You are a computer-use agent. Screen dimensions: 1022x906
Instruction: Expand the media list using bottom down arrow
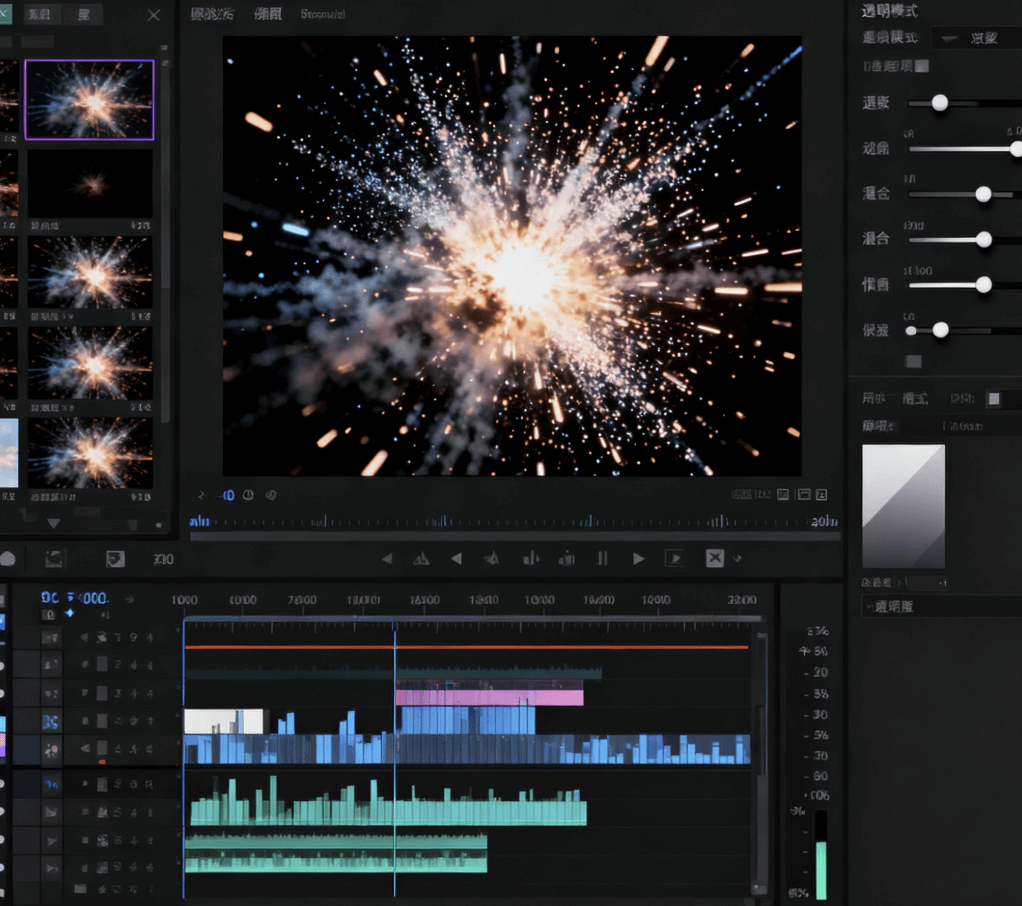pyautogui.click(x=54, y=523)
